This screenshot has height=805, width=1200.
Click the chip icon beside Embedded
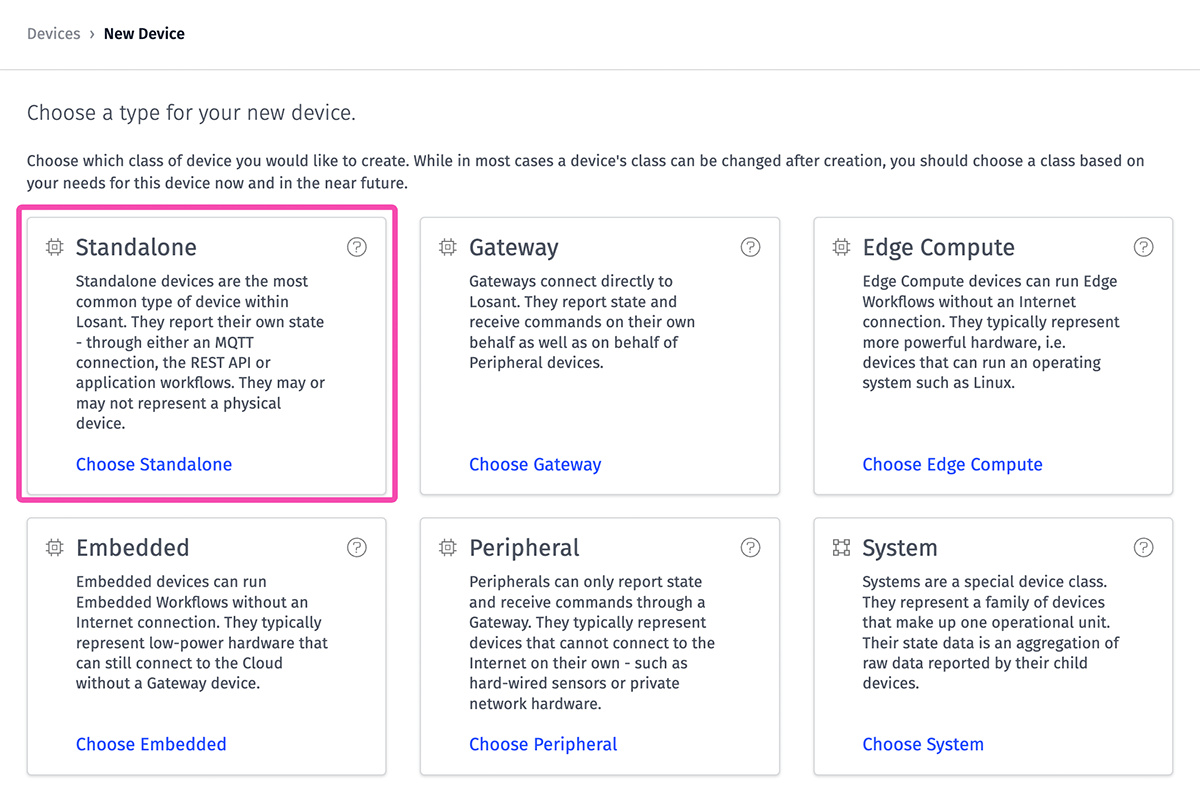54,547
